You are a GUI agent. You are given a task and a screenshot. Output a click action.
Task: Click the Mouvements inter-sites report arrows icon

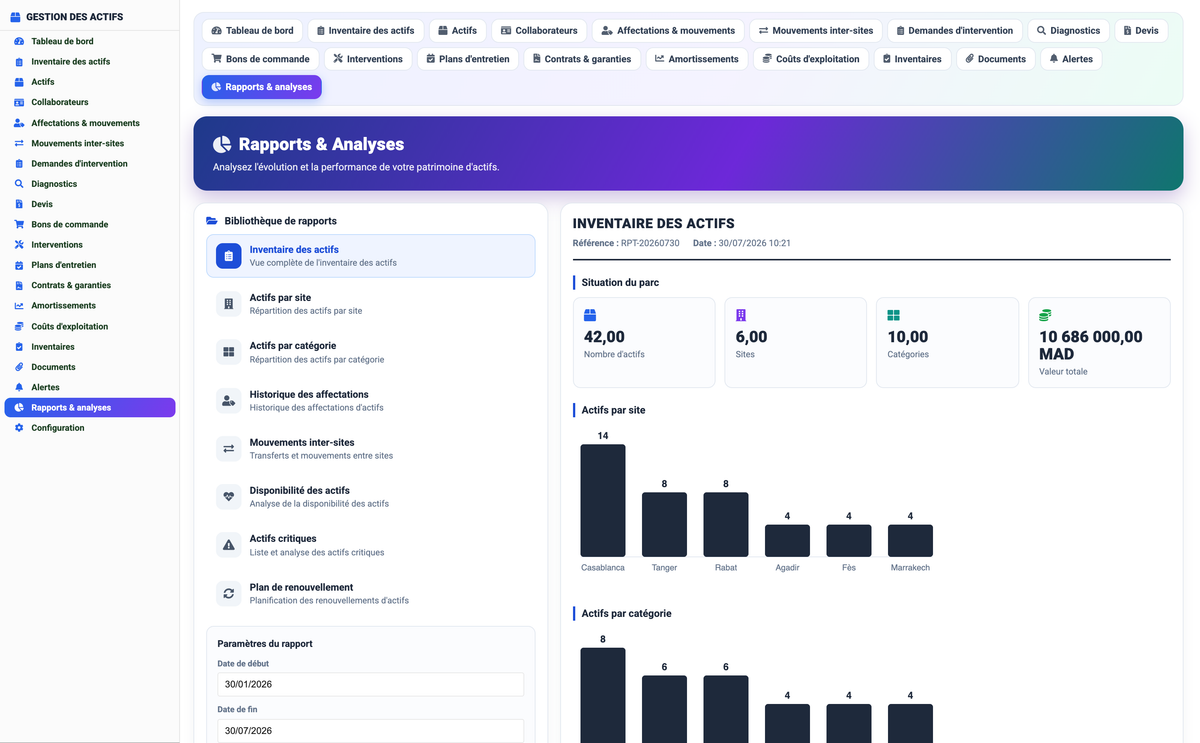(229, 449)
